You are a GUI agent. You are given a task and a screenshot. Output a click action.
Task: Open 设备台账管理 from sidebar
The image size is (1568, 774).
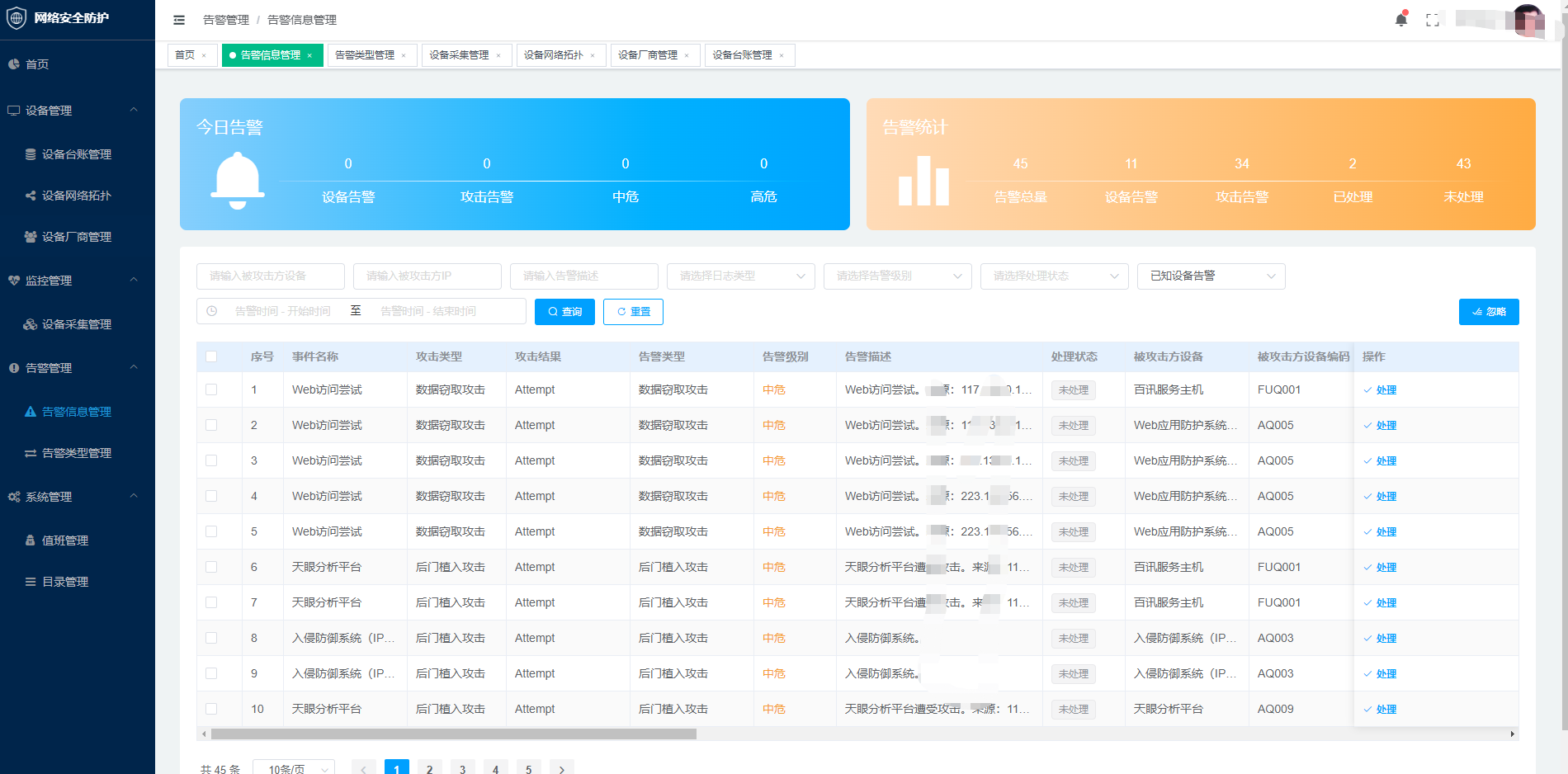pos(77,154)
